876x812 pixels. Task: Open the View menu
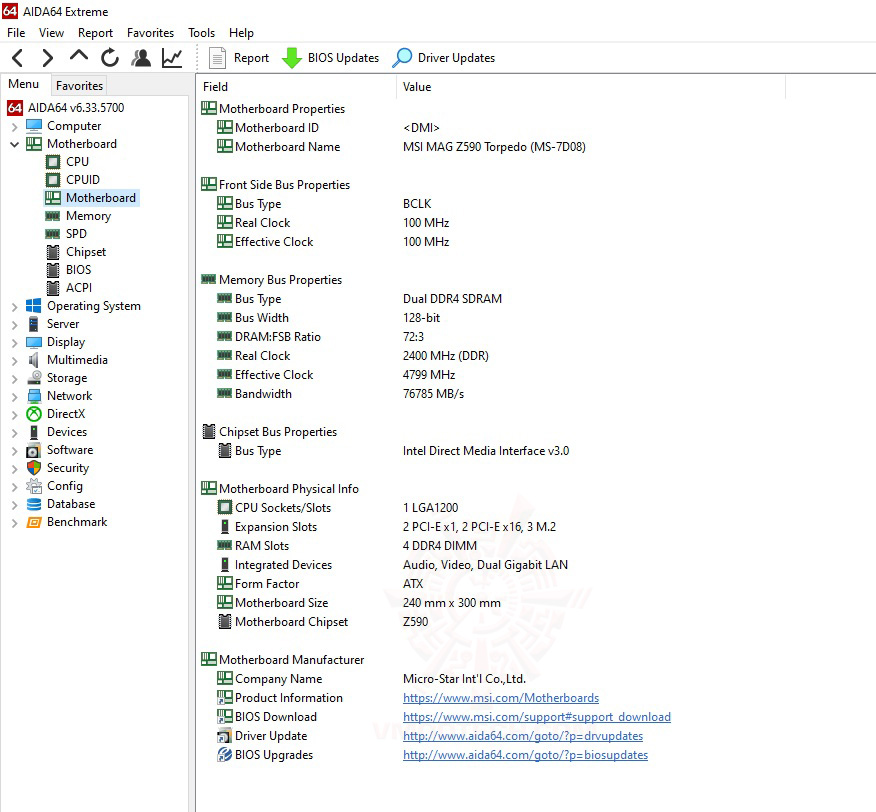51,33
